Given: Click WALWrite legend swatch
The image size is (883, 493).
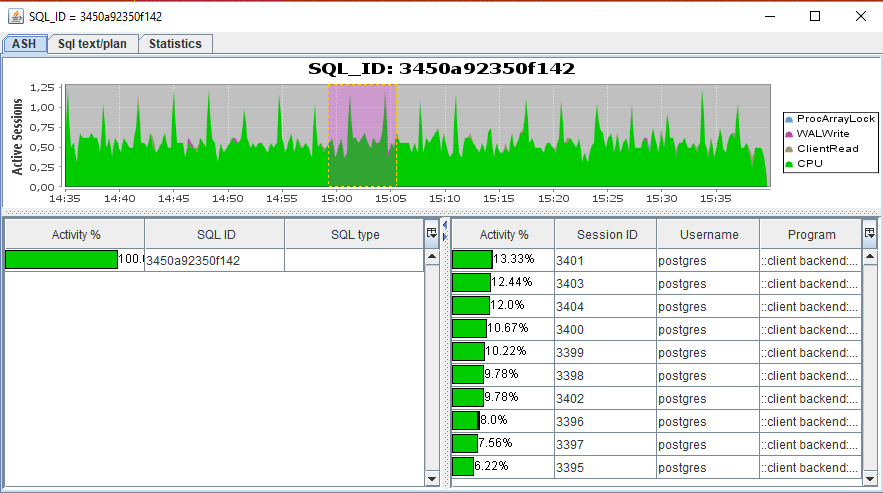Looking at the screenshot, I should point(789,134).
